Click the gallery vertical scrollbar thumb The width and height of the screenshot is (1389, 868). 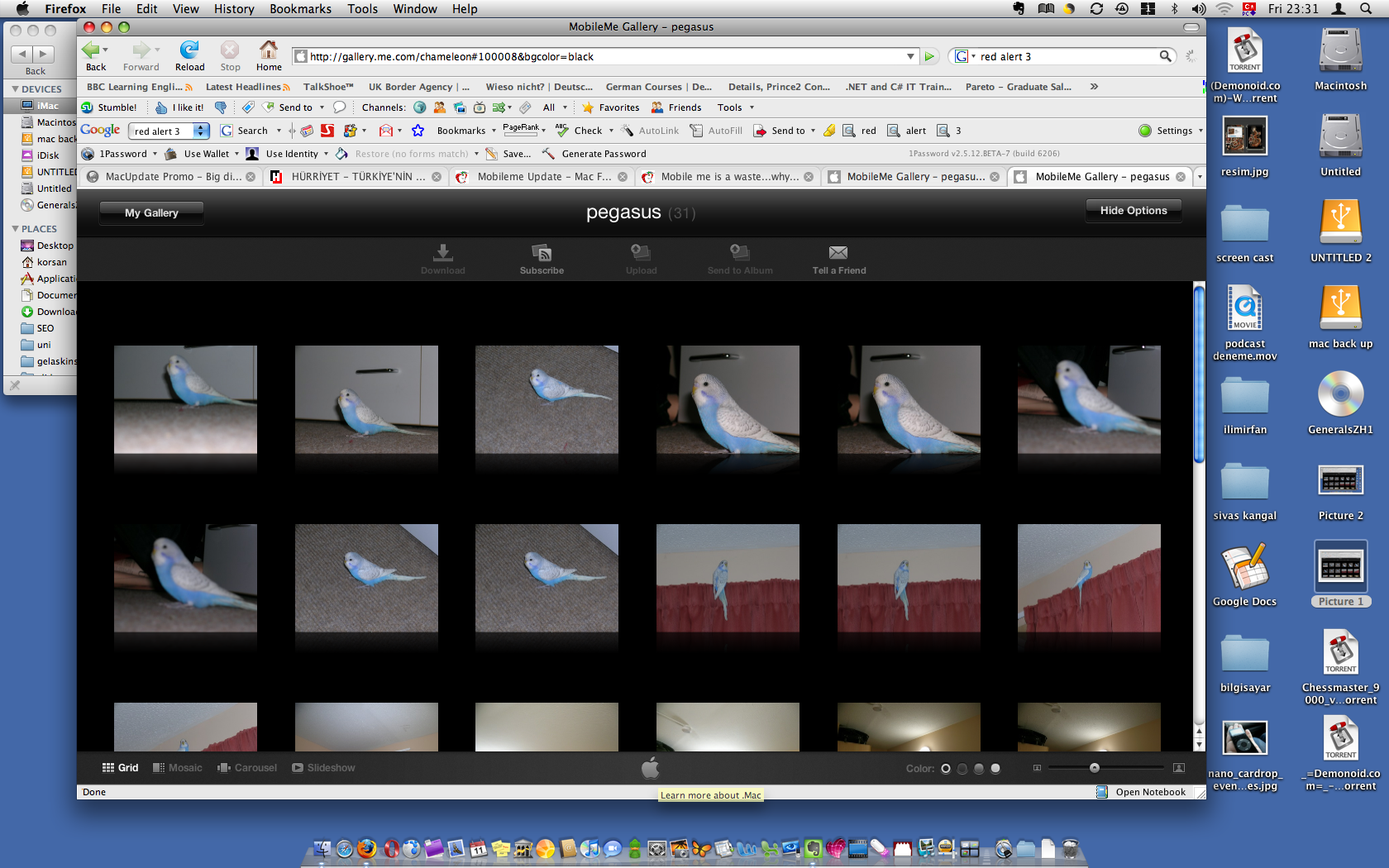(x=1199, y=374)
